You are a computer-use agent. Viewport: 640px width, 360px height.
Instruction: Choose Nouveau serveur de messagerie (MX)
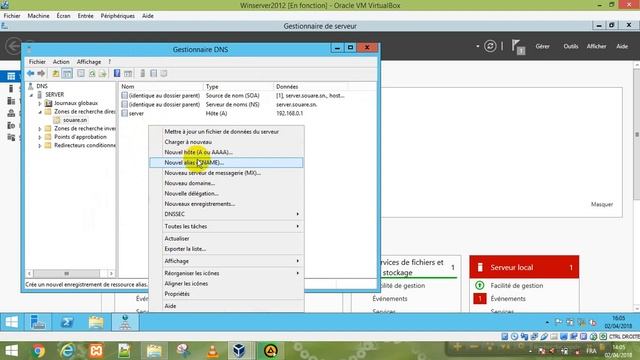tap(226, 173)
